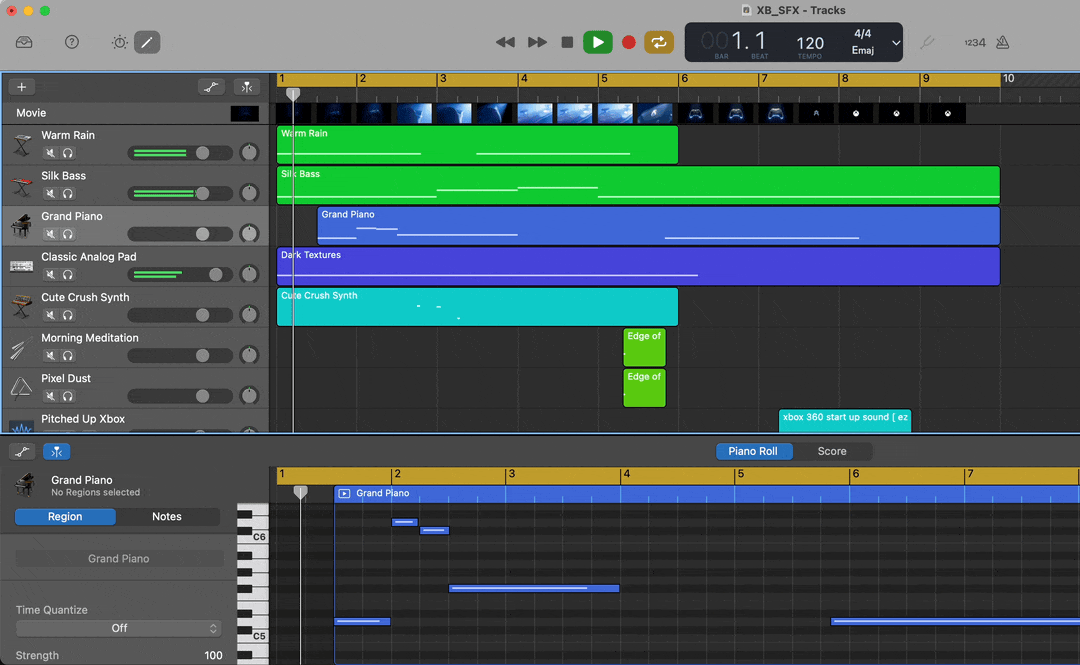Viewport: 1080px width, 665px height.
Task: Toggle catch playhead in the Piano Roll editor
Action: 57,451
